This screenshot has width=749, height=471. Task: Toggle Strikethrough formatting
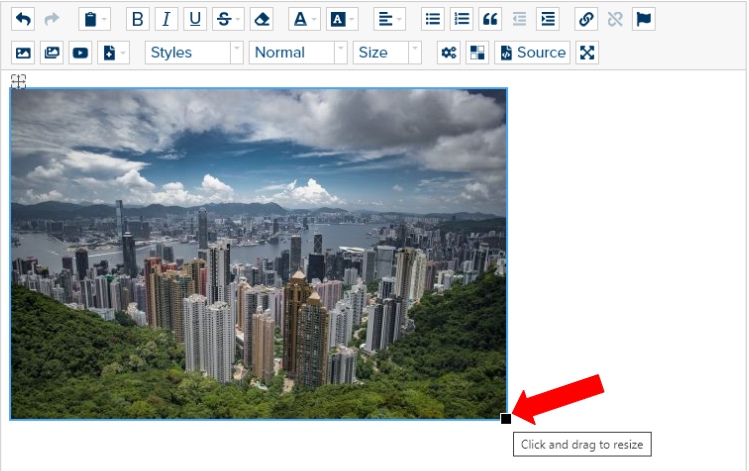tap(223, 19)
